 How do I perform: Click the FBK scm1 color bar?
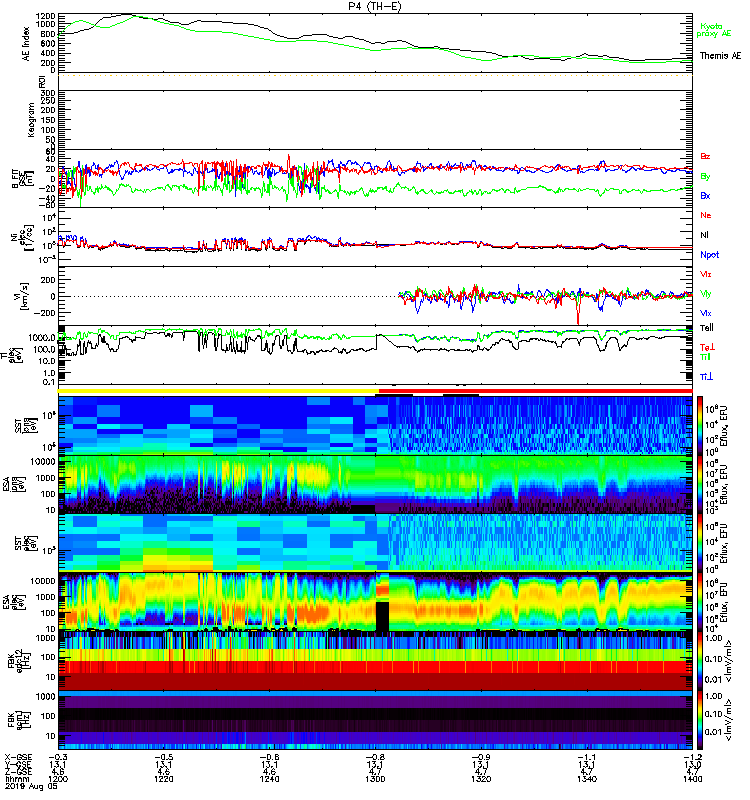point(699,720)
